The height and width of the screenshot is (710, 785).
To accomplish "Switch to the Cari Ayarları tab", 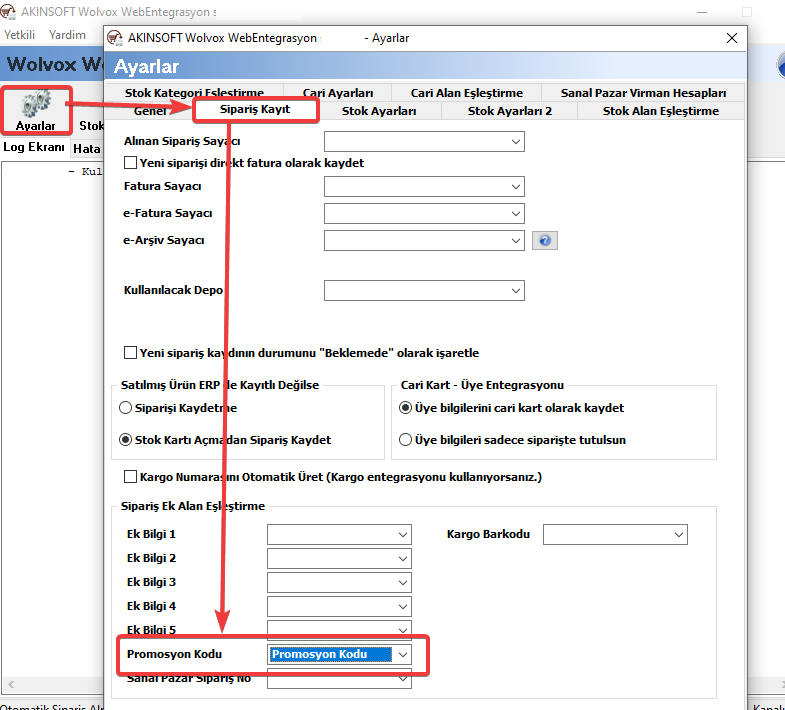I will [338, 93].
